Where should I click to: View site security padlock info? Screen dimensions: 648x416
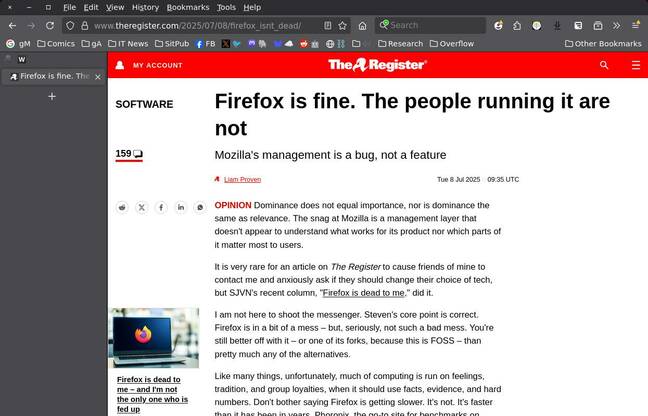pos(85,26)
